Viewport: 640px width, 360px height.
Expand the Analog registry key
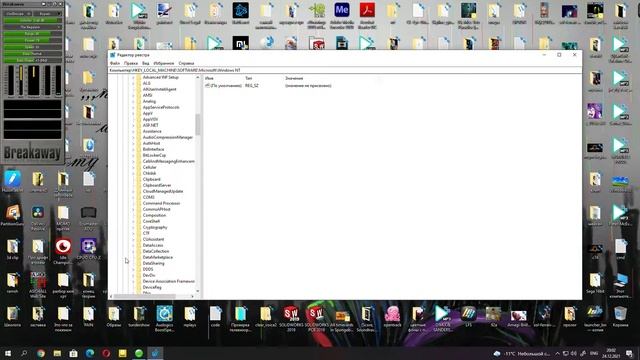(x=133, y=101)
